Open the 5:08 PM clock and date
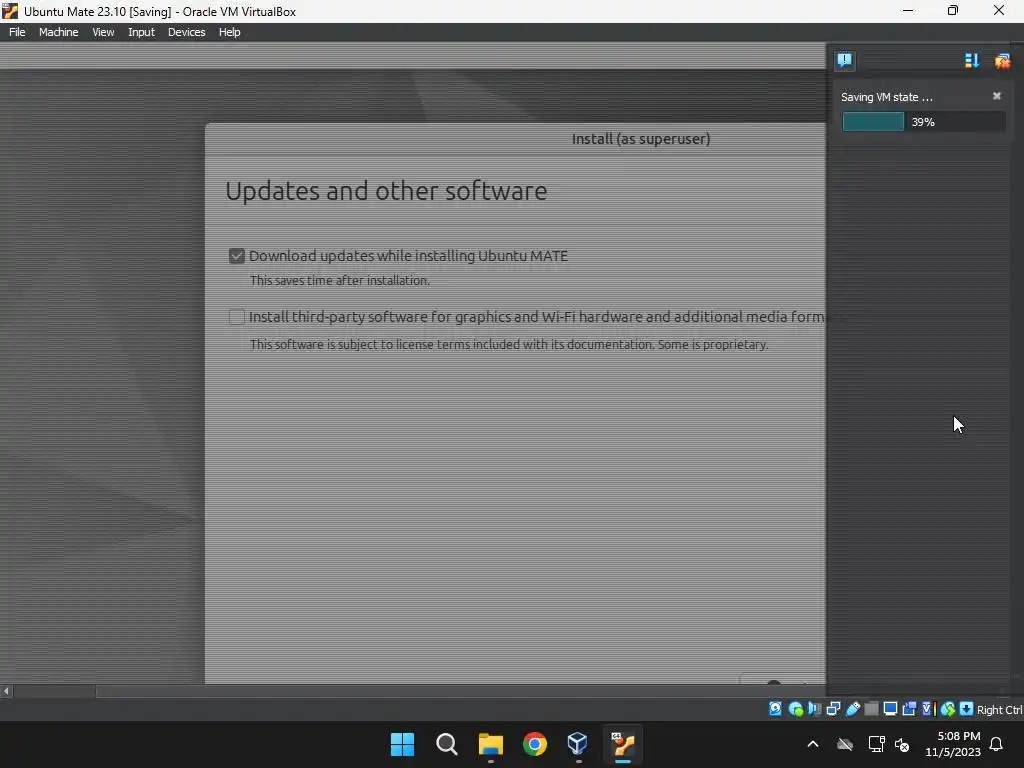The width and height of the screenshot is (1024, 768). click(953, 744)
